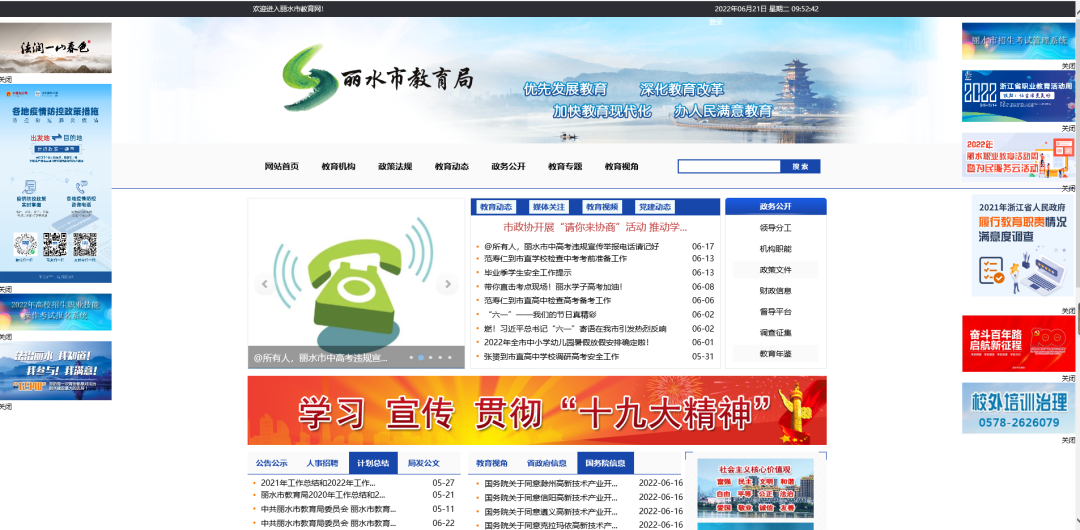
Task: Open 政策法规 navigation item
Action: 395,166
